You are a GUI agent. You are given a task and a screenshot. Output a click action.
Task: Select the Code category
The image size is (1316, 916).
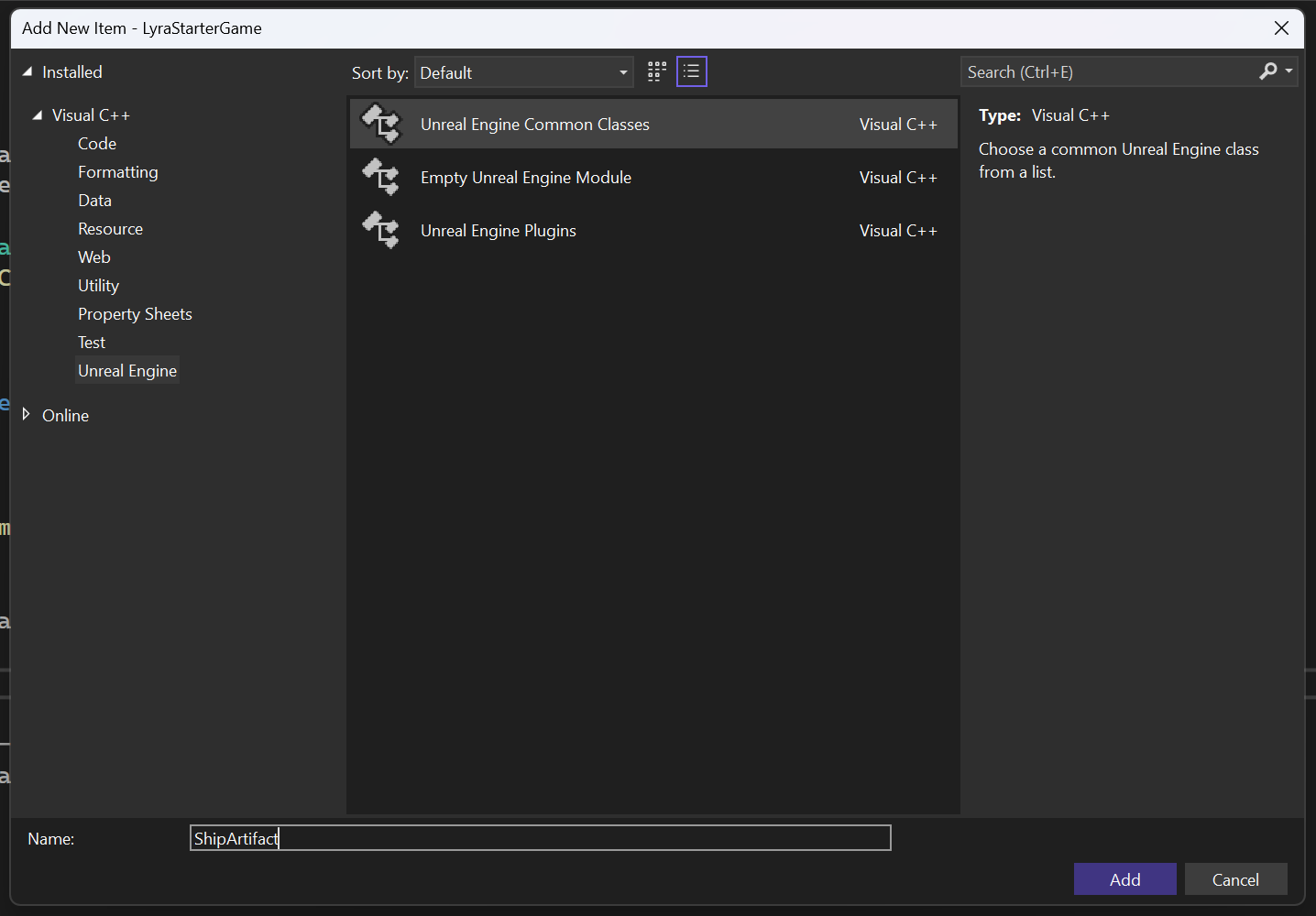(97, 144)
